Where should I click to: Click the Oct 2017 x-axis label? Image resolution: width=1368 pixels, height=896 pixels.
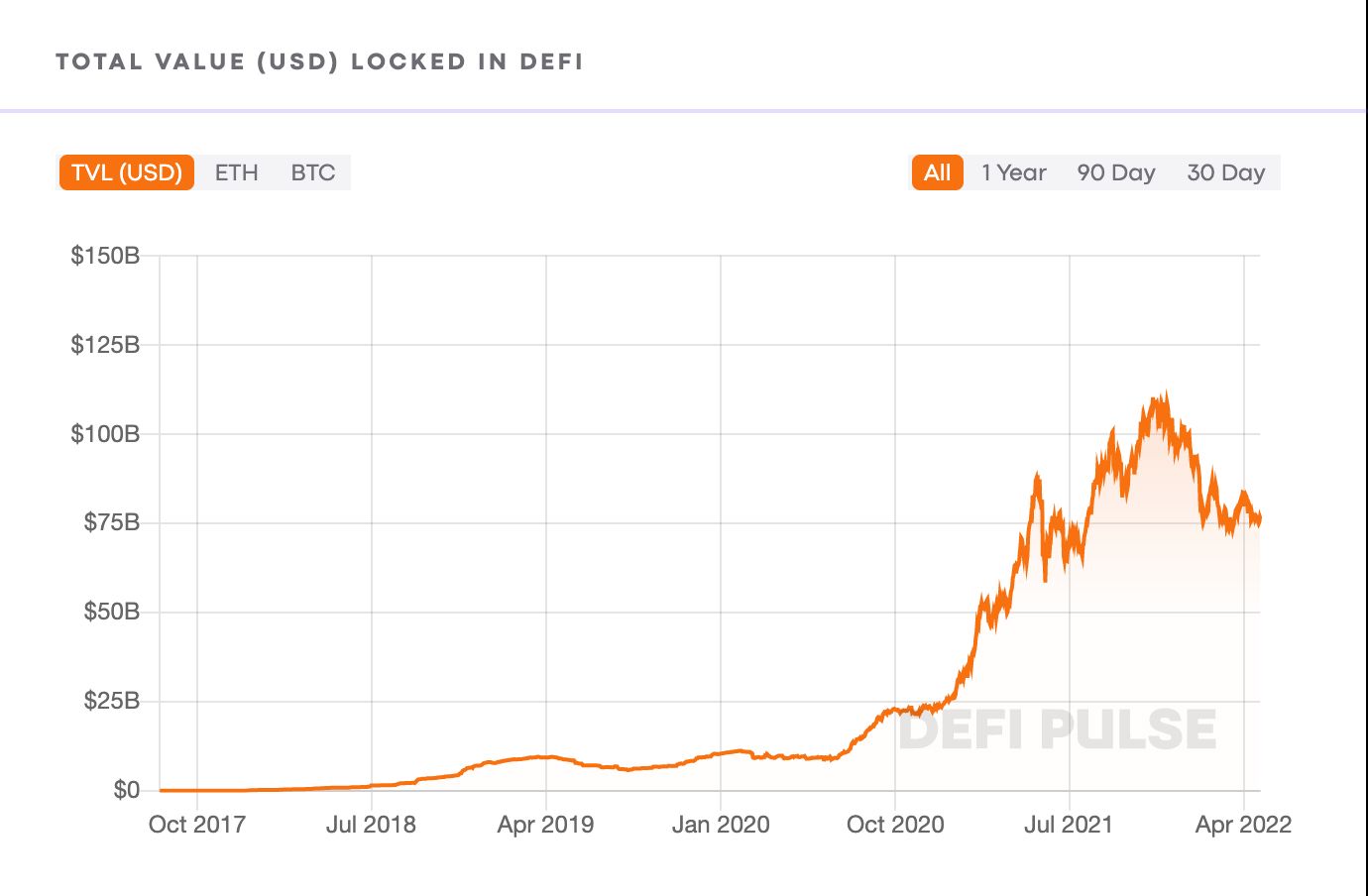197,825
